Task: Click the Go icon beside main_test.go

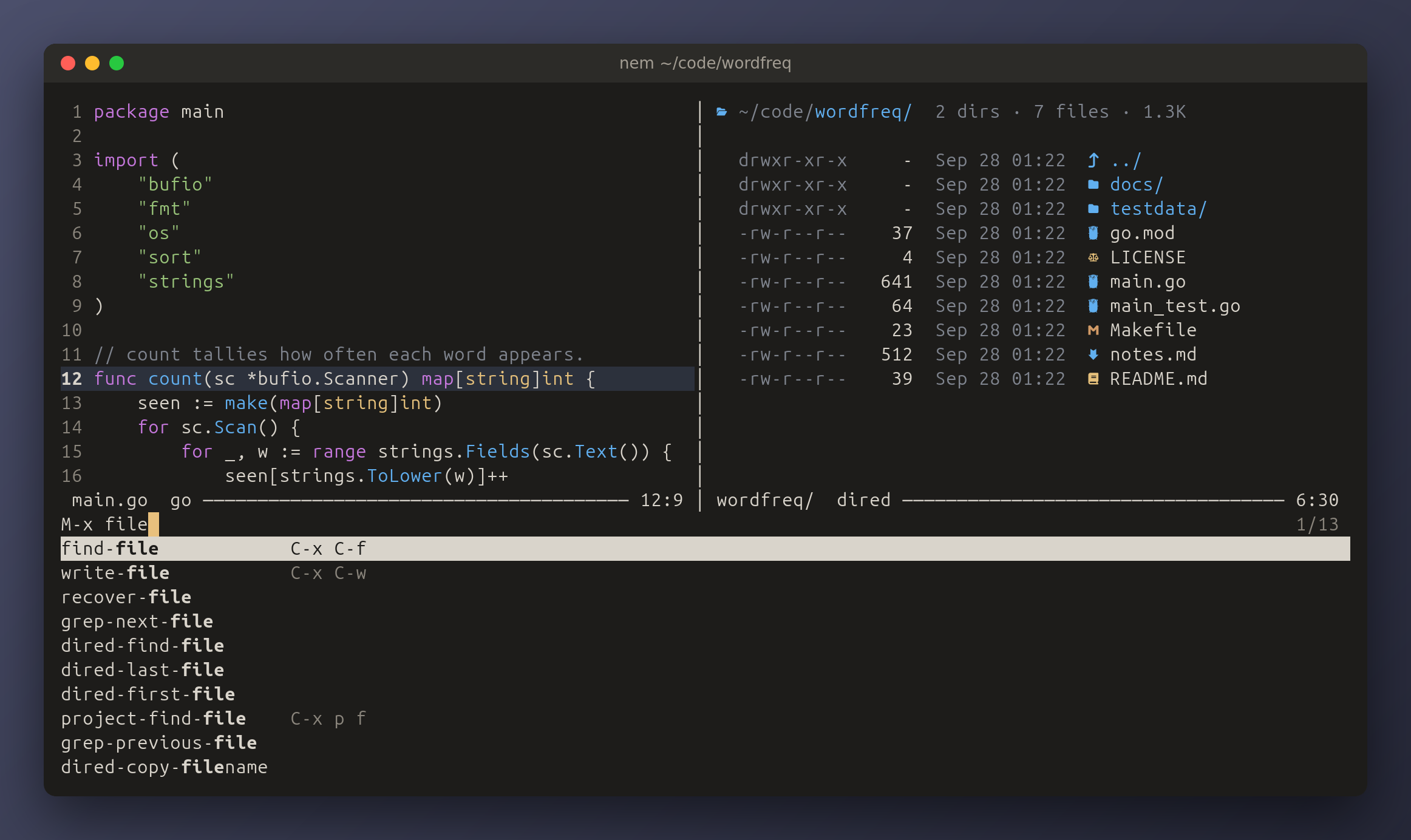Action: (1093, 306)
